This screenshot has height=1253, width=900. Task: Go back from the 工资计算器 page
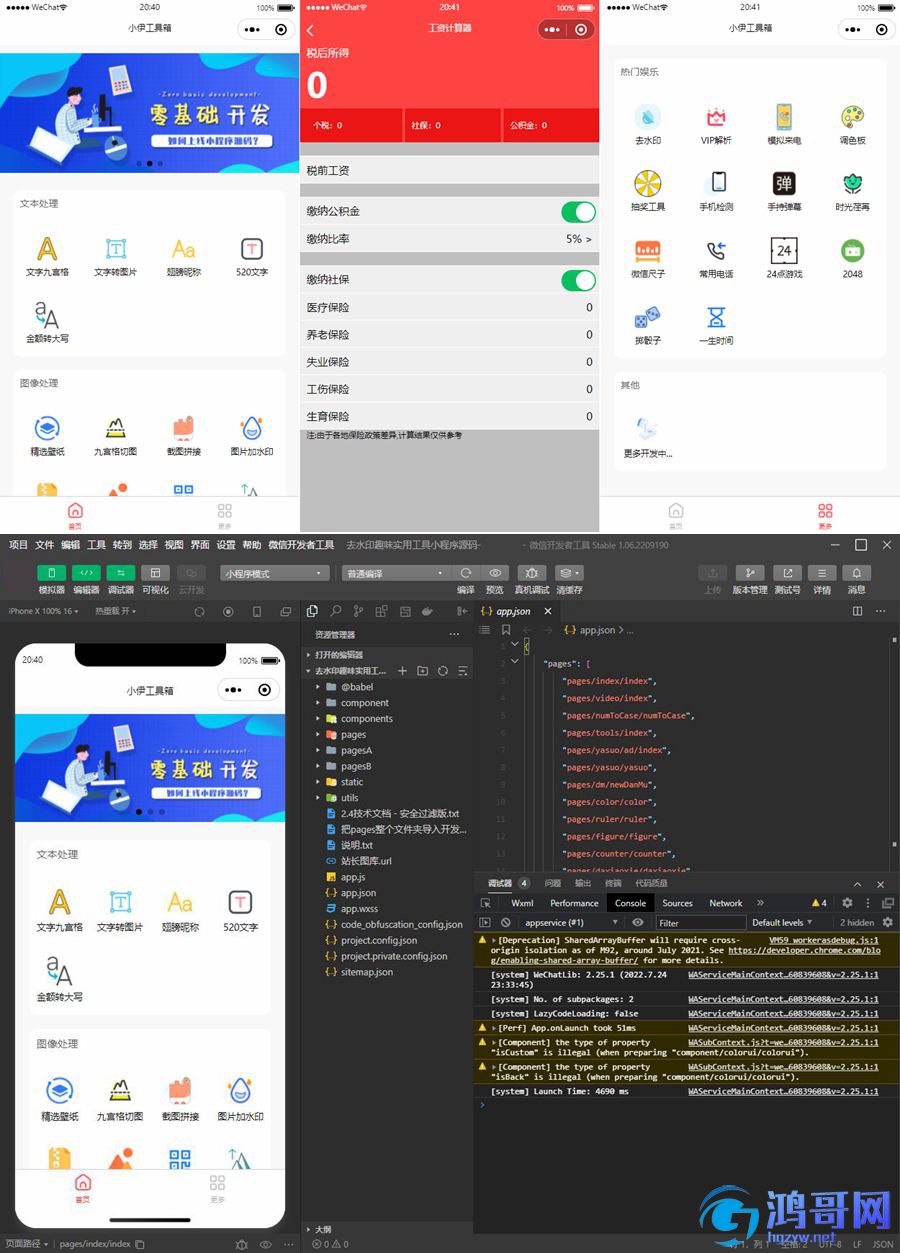pos(310,30)
